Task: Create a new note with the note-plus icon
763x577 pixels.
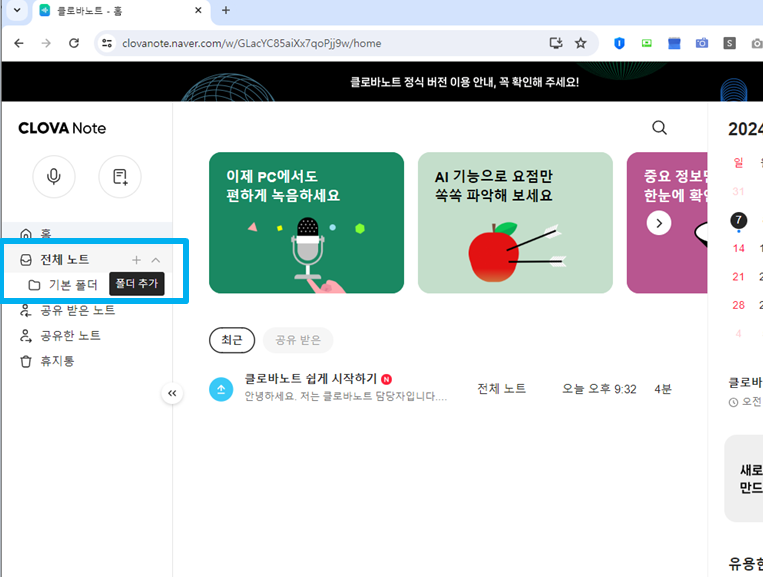Action: coord(120,177)
